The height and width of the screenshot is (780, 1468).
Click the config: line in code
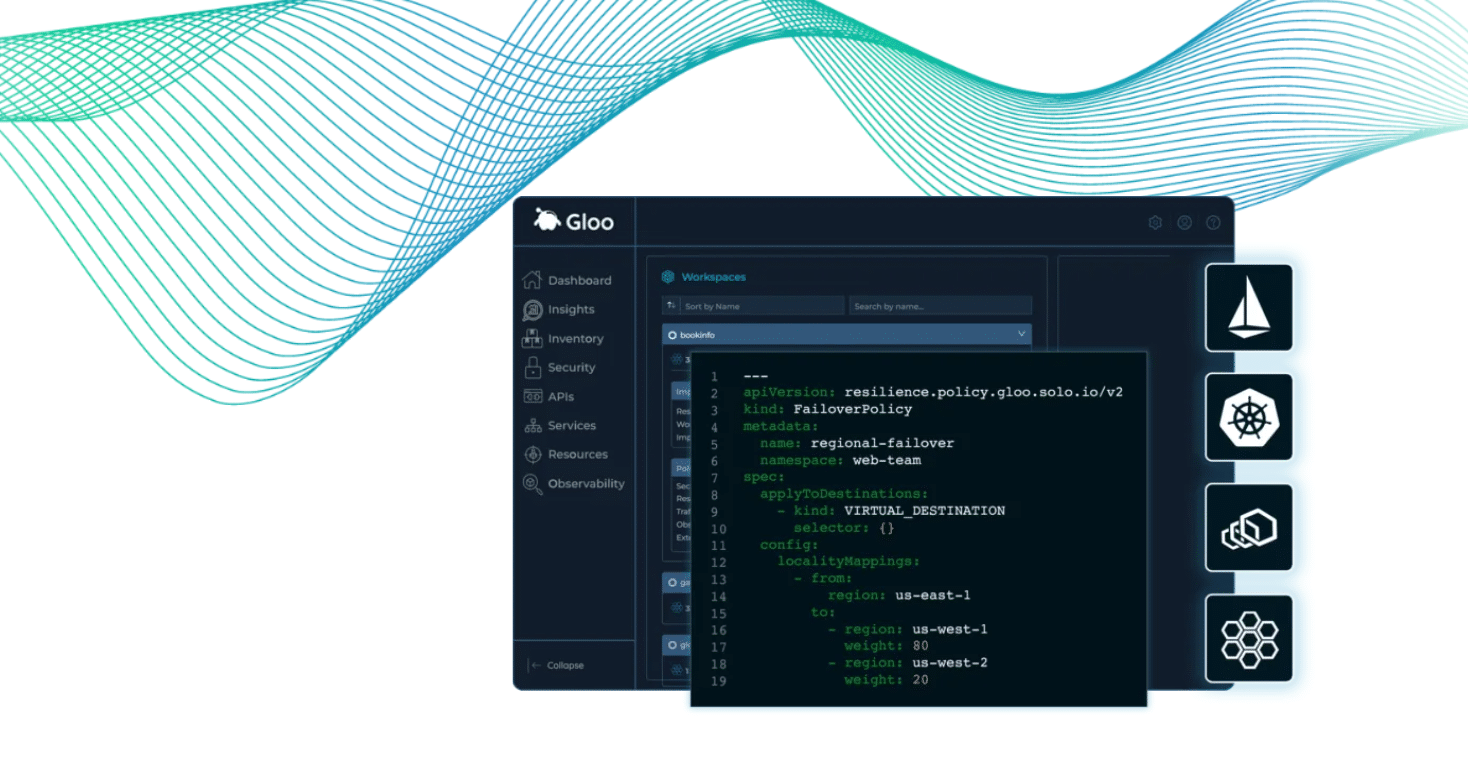[789, 545]
